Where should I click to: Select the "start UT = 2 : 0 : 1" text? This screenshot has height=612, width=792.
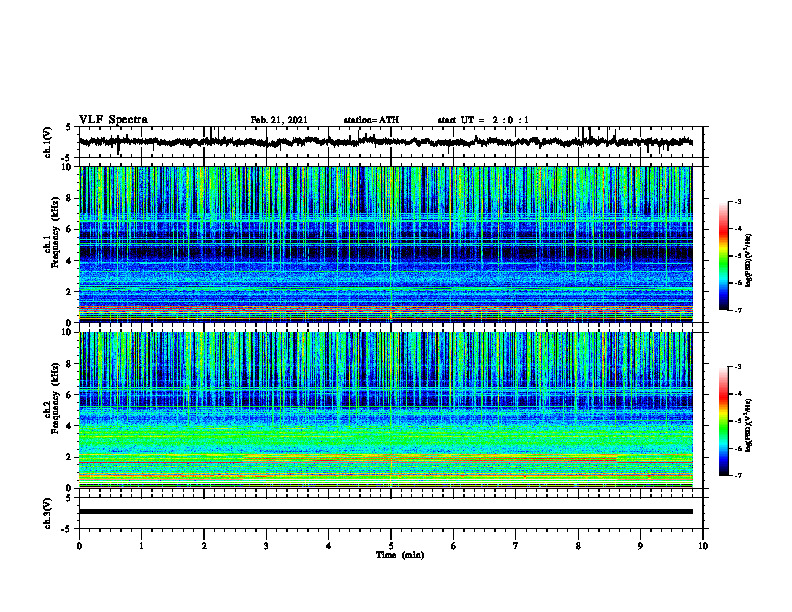pyautogui.click(x=483, y=120)
